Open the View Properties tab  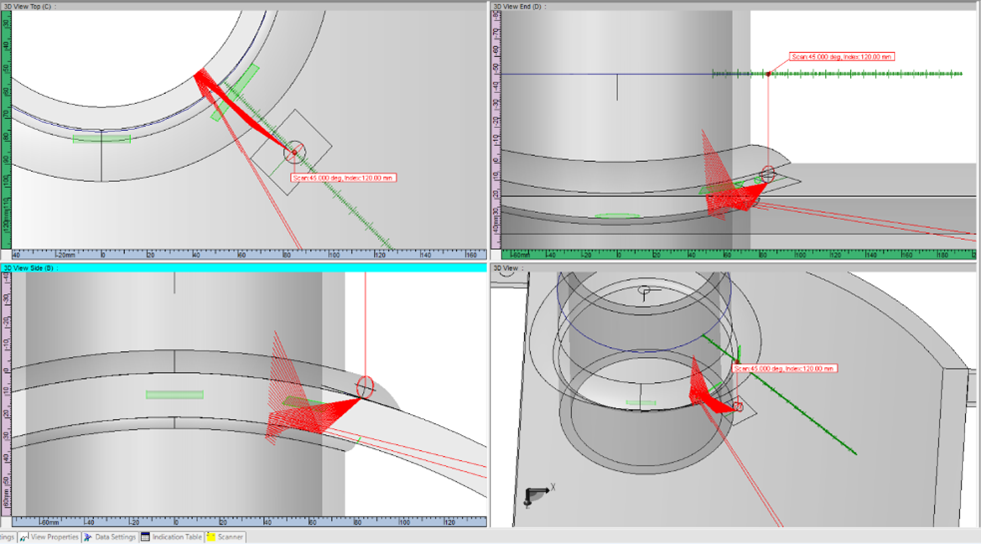(x=53, y=537)
